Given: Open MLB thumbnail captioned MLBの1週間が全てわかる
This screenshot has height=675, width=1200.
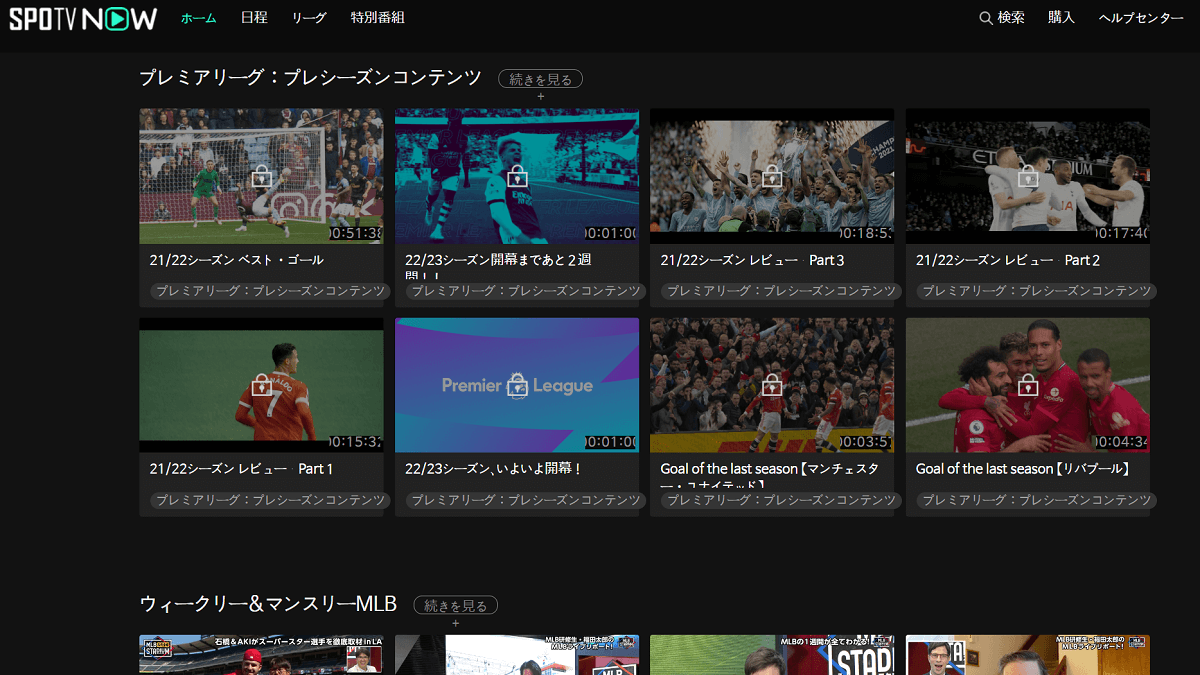Looking at the screenshot, I should tap(772, 655).
